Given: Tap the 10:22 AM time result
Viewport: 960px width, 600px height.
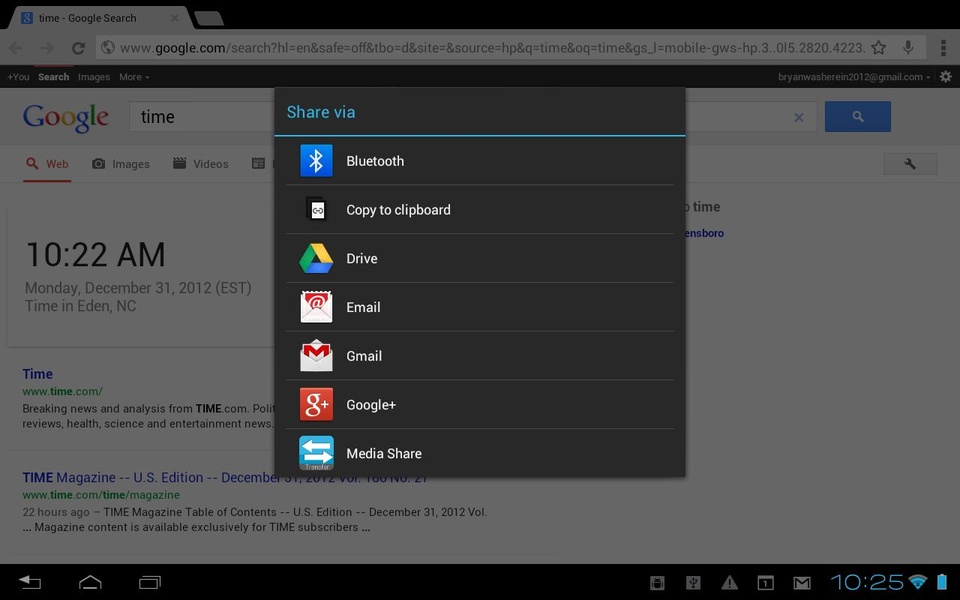Looking at the screenshot, I should click(x=96, y=255).
